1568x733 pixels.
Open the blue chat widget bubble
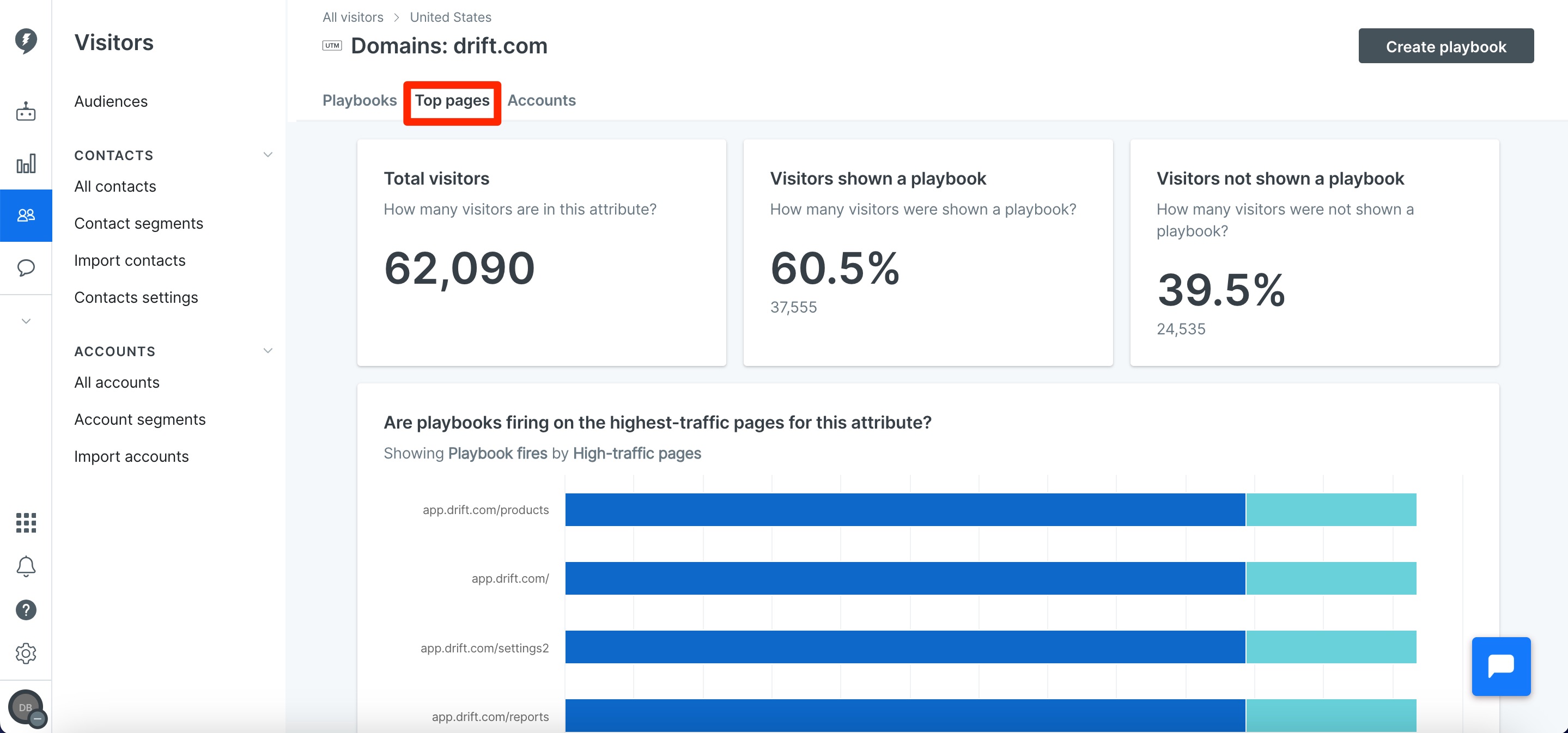pyautogui.click(x=1500, y=665)
